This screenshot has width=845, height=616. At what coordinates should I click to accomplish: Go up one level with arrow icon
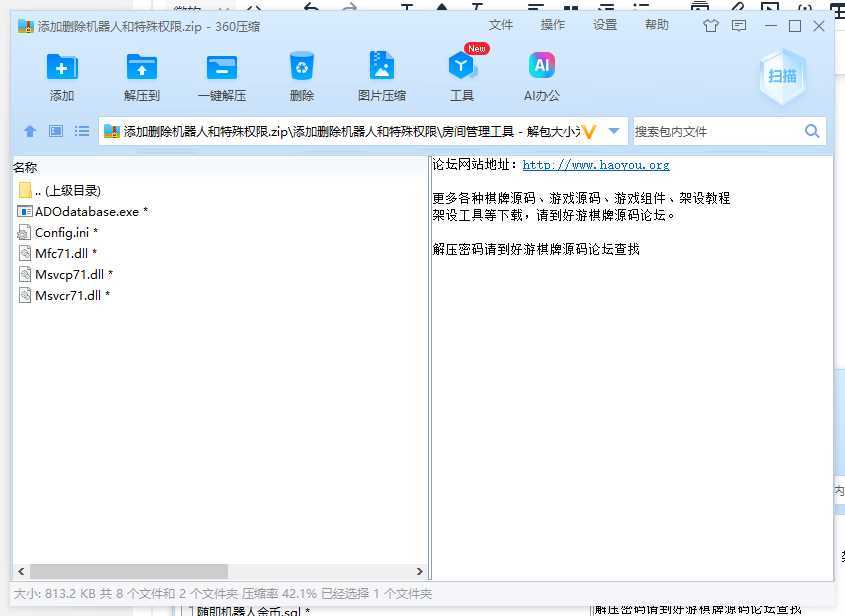30,131
